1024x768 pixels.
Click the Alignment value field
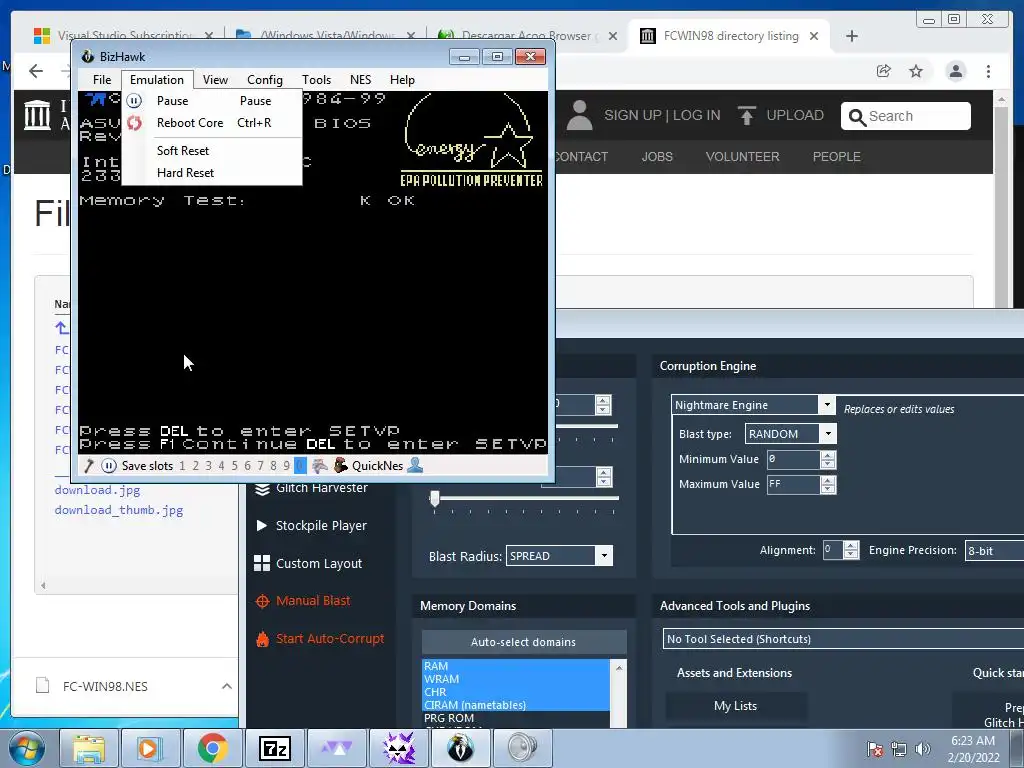tap(833, 550)
